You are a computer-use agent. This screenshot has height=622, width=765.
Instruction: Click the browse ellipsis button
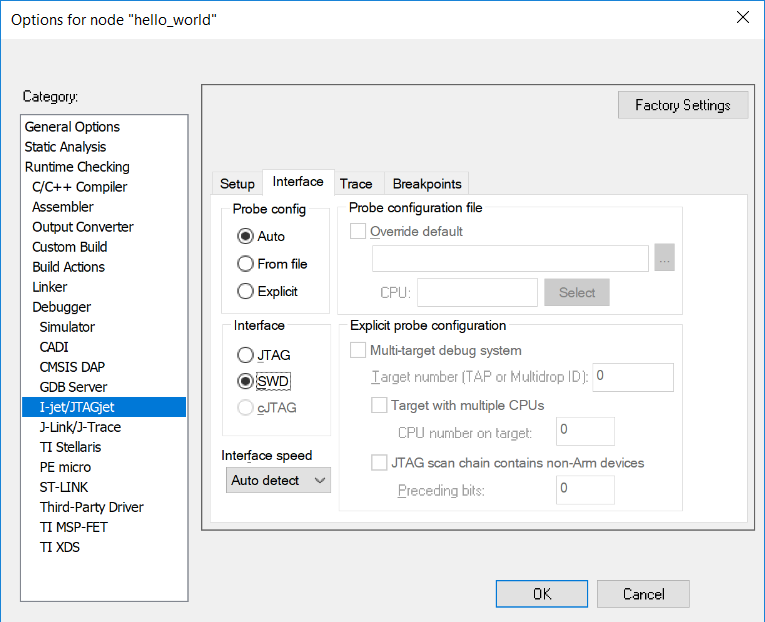pyautogui.click(x=665, y=258)
